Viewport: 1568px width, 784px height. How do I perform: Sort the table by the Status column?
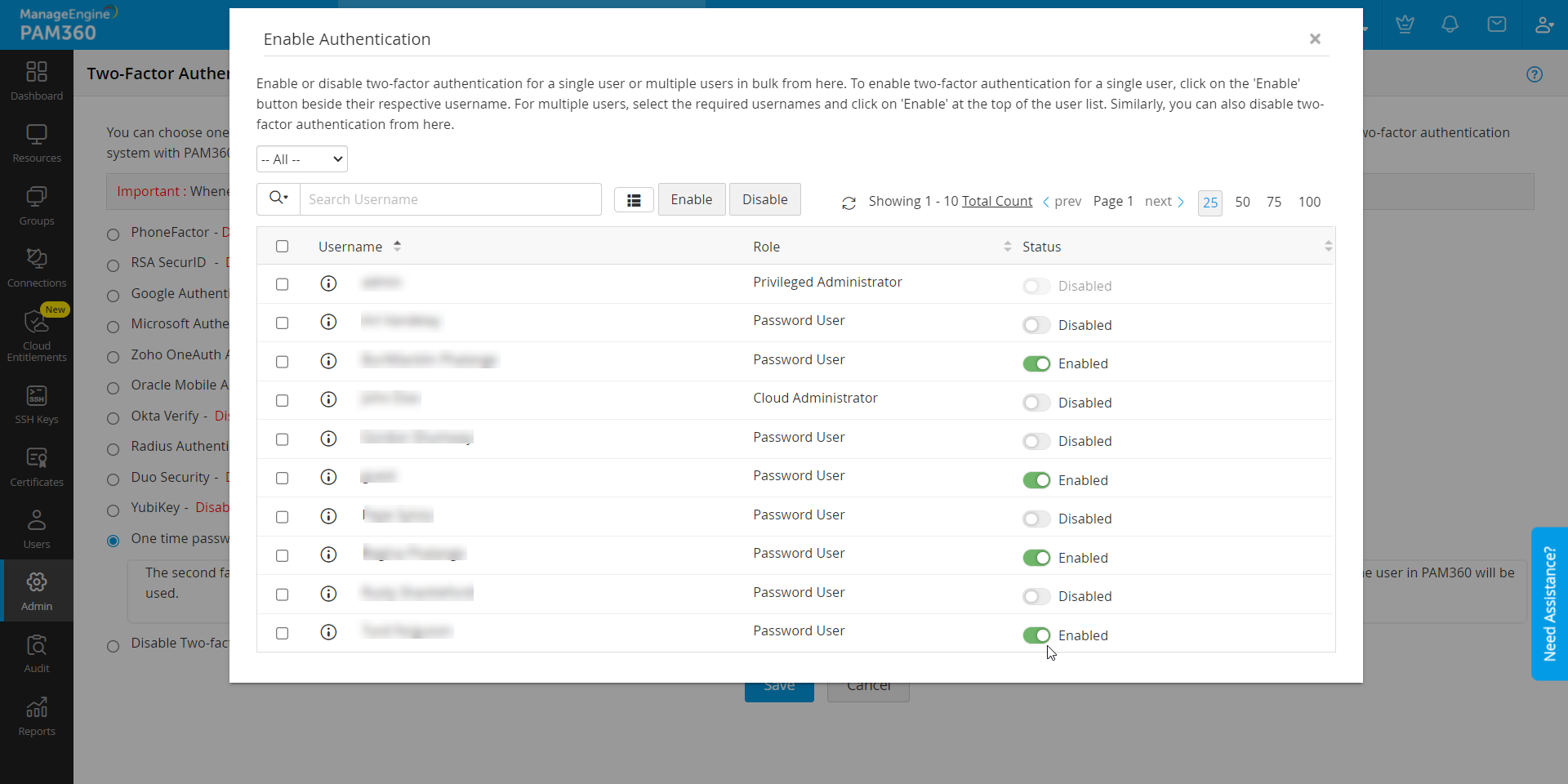click(x=1328, y=247)
